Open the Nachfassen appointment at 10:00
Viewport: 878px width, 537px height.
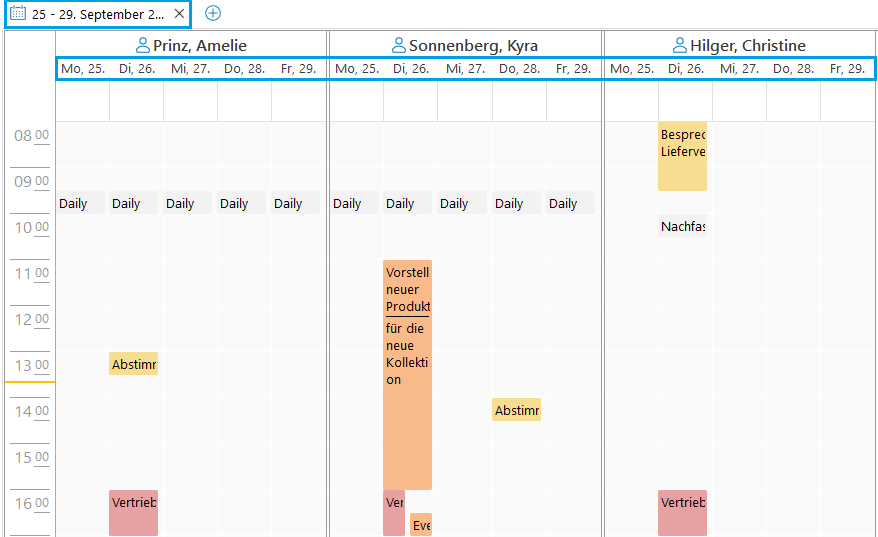[682, 227]
